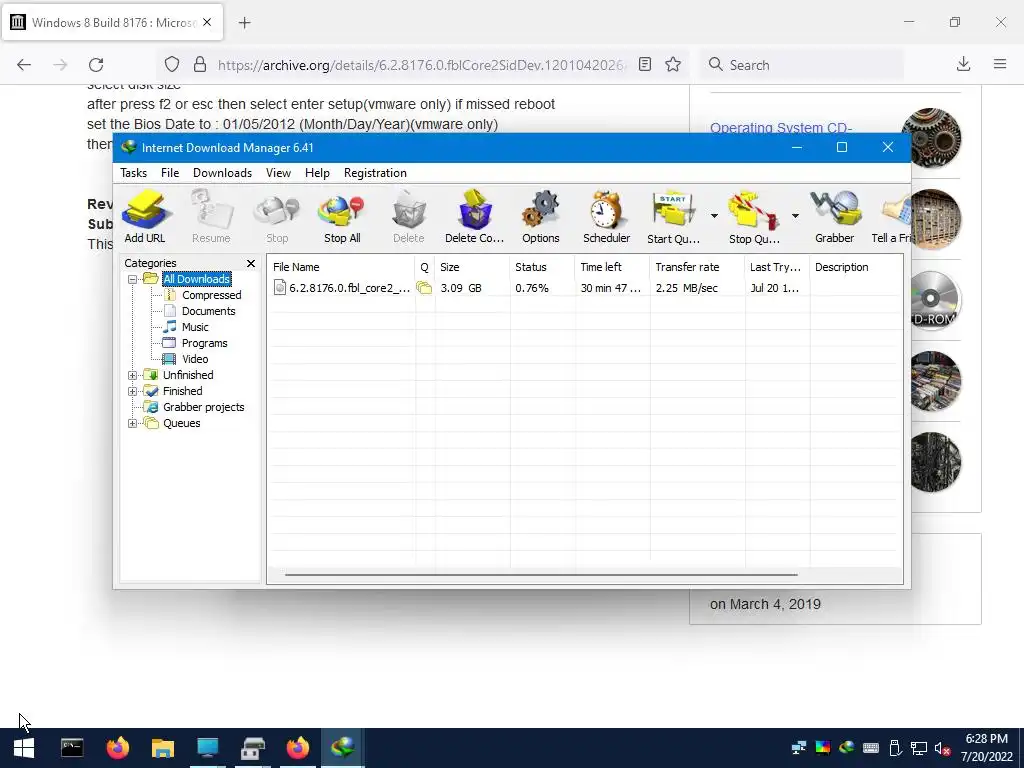Open the Registration menu
Screen dimensions: 1024x768
click(375, 172)
